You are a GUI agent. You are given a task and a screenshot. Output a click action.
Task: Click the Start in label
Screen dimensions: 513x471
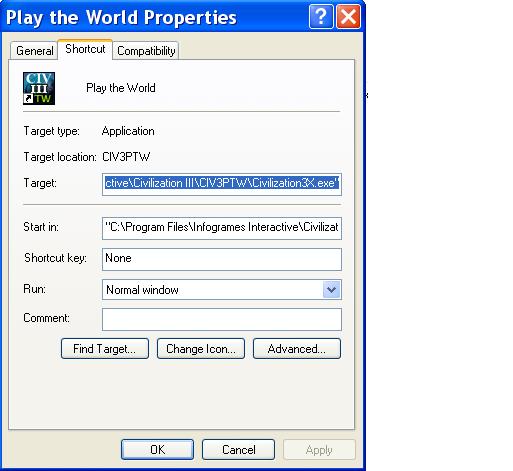(x=41, y=227)
